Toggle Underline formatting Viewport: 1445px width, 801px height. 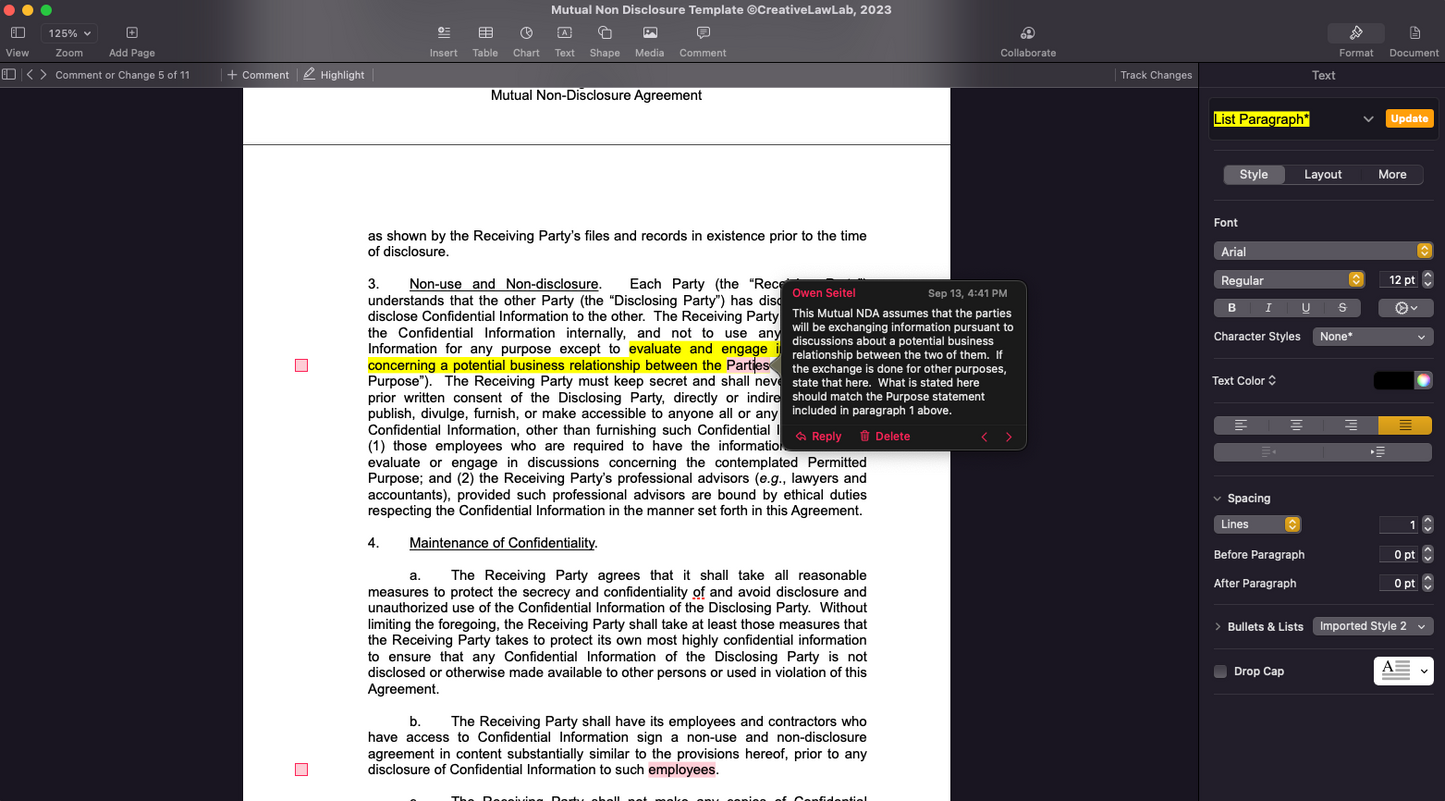1305,308
